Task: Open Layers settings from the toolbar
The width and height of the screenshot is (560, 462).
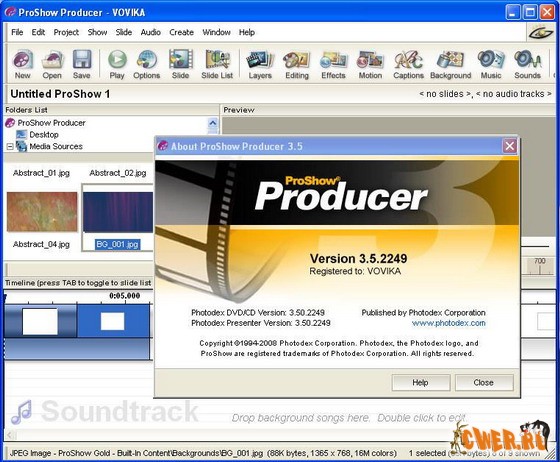Action: tap(260, 64)
